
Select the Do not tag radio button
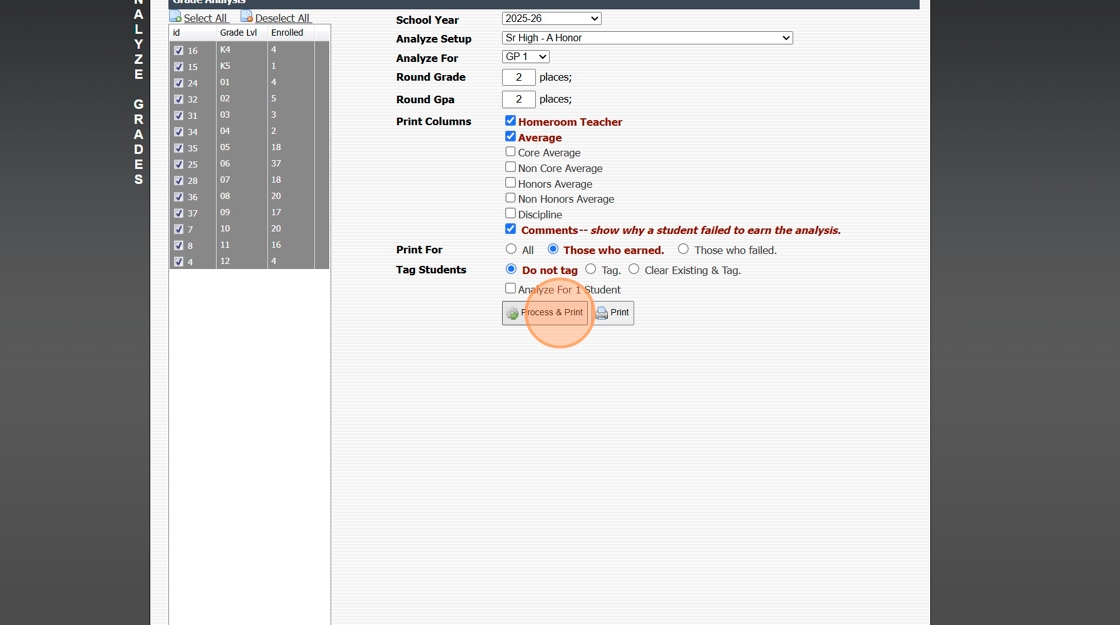point(511,269)
